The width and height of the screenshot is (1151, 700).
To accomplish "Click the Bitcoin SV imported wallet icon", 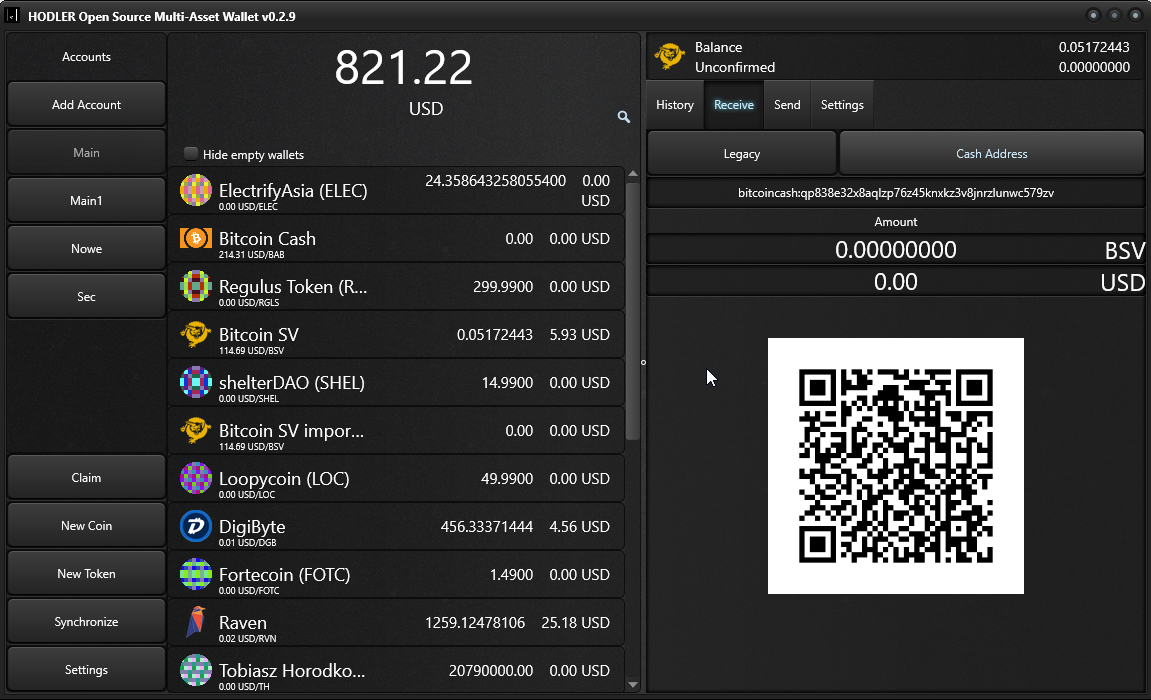I will click(196, 431).
